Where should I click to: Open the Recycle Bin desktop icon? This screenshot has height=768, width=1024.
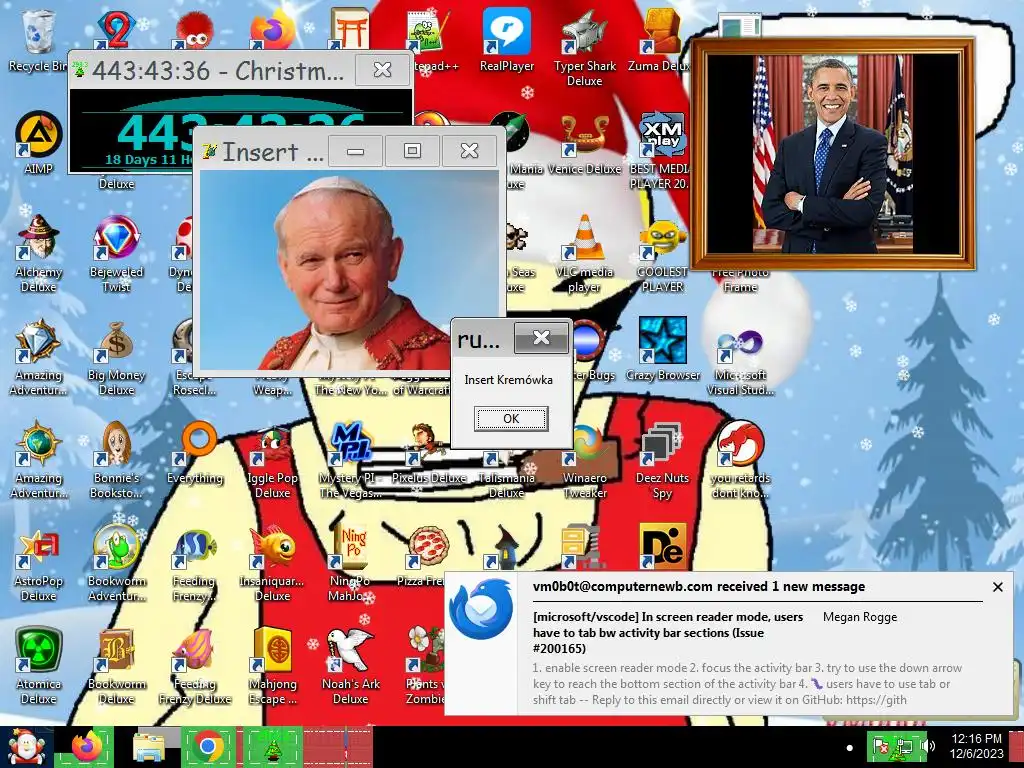coord(37,40)
